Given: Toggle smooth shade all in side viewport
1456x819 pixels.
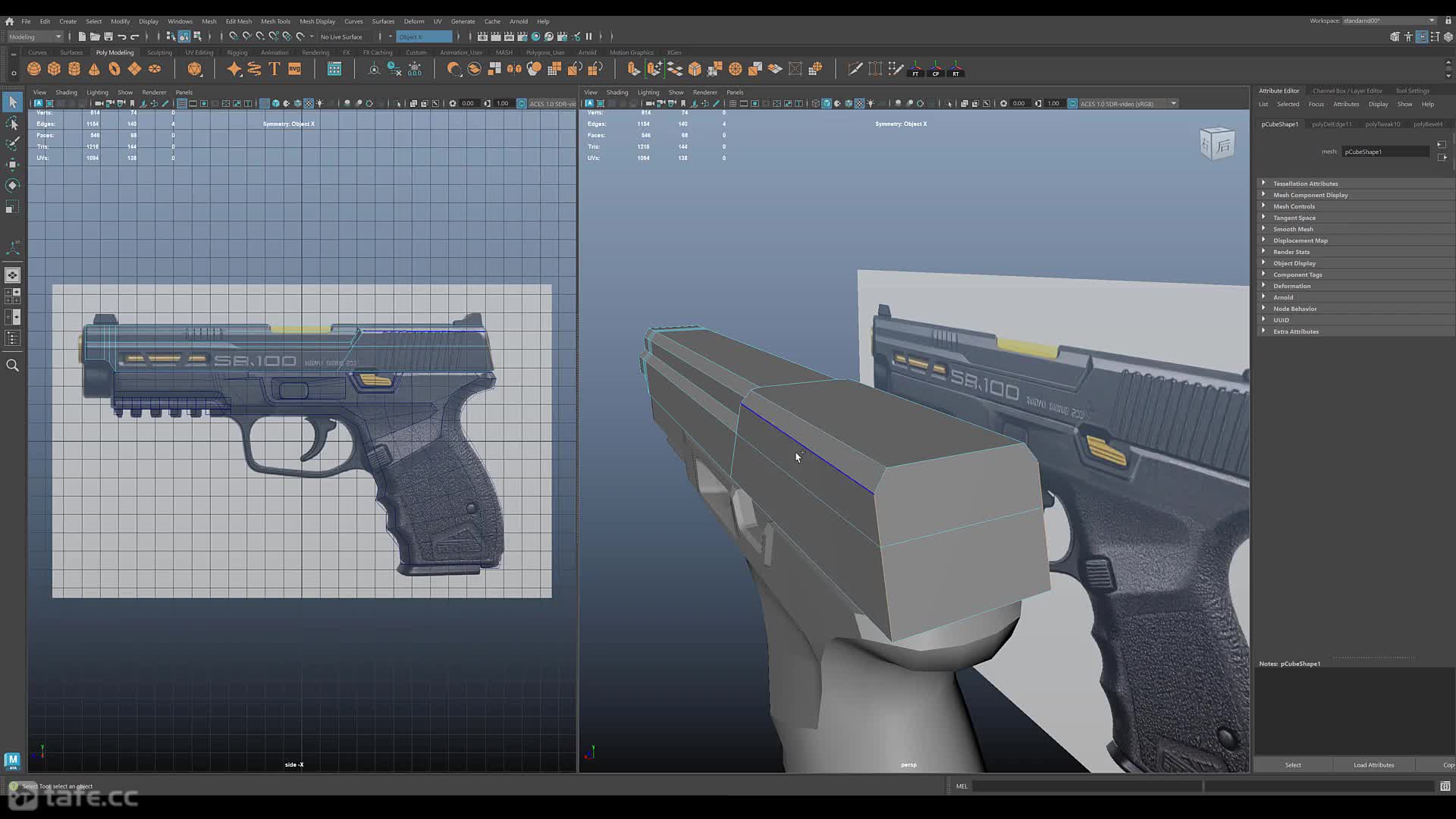Looking at the screenshot, I should pyautogui.click(x=276, y=103).
